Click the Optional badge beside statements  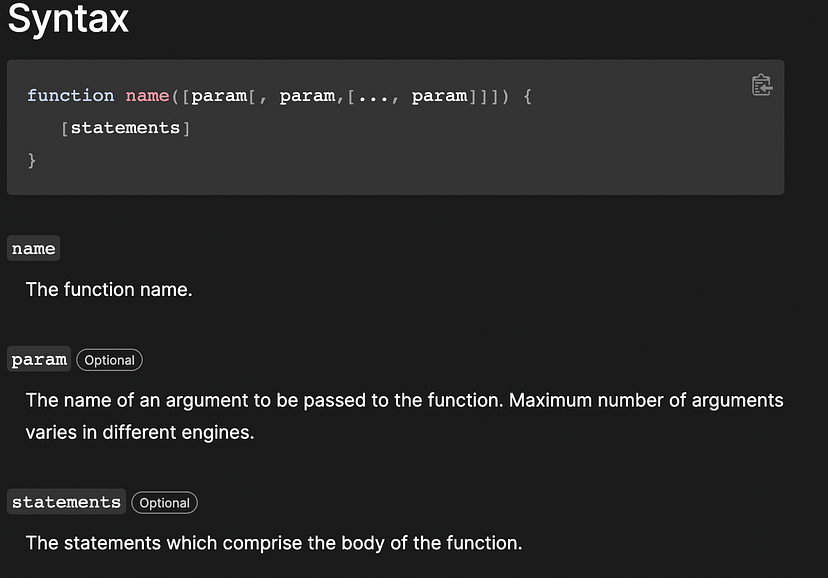tap(163, 502)
